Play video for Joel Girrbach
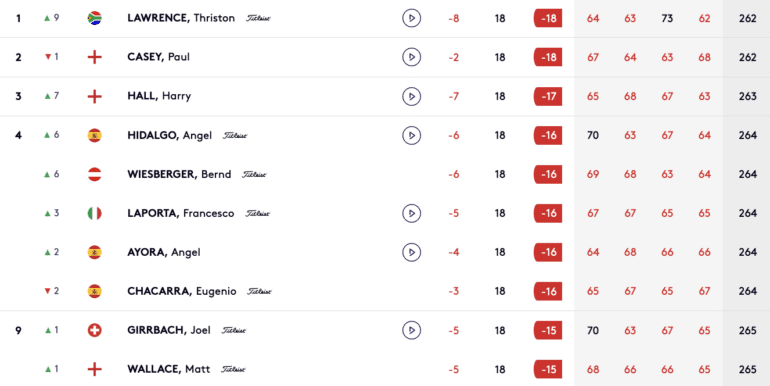 pyautogui.click(x=412, y=330)
